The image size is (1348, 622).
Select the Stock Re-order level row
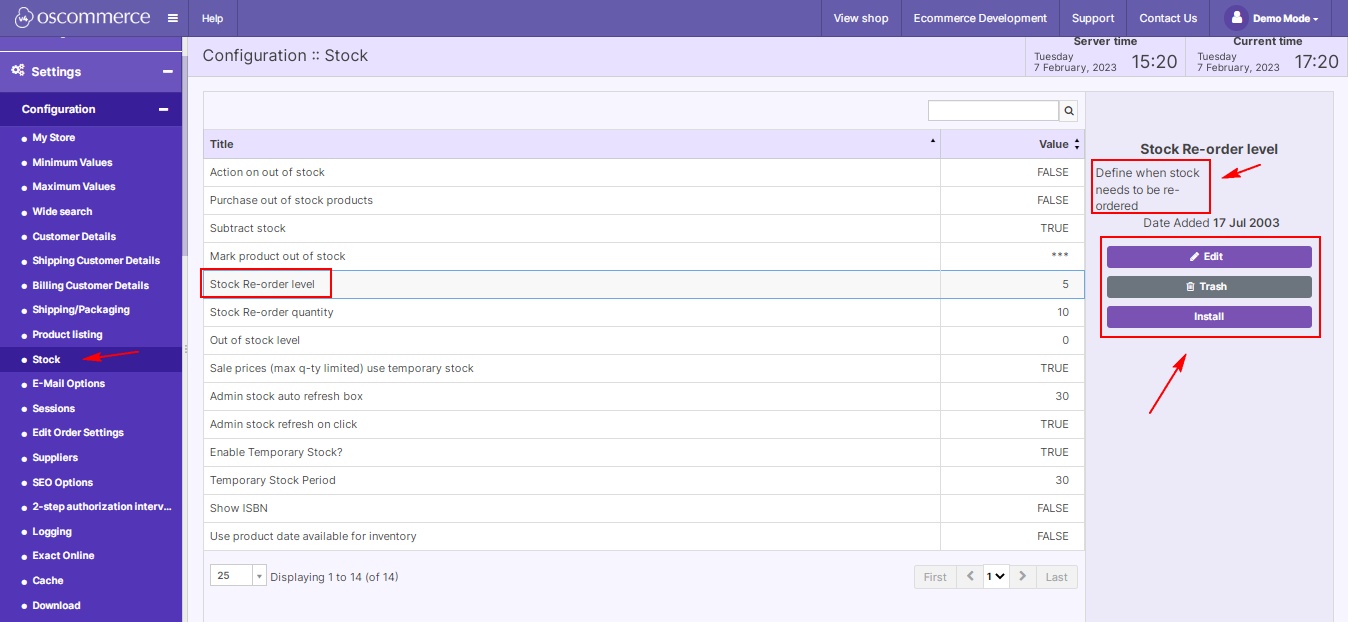(x=644, y=284)
